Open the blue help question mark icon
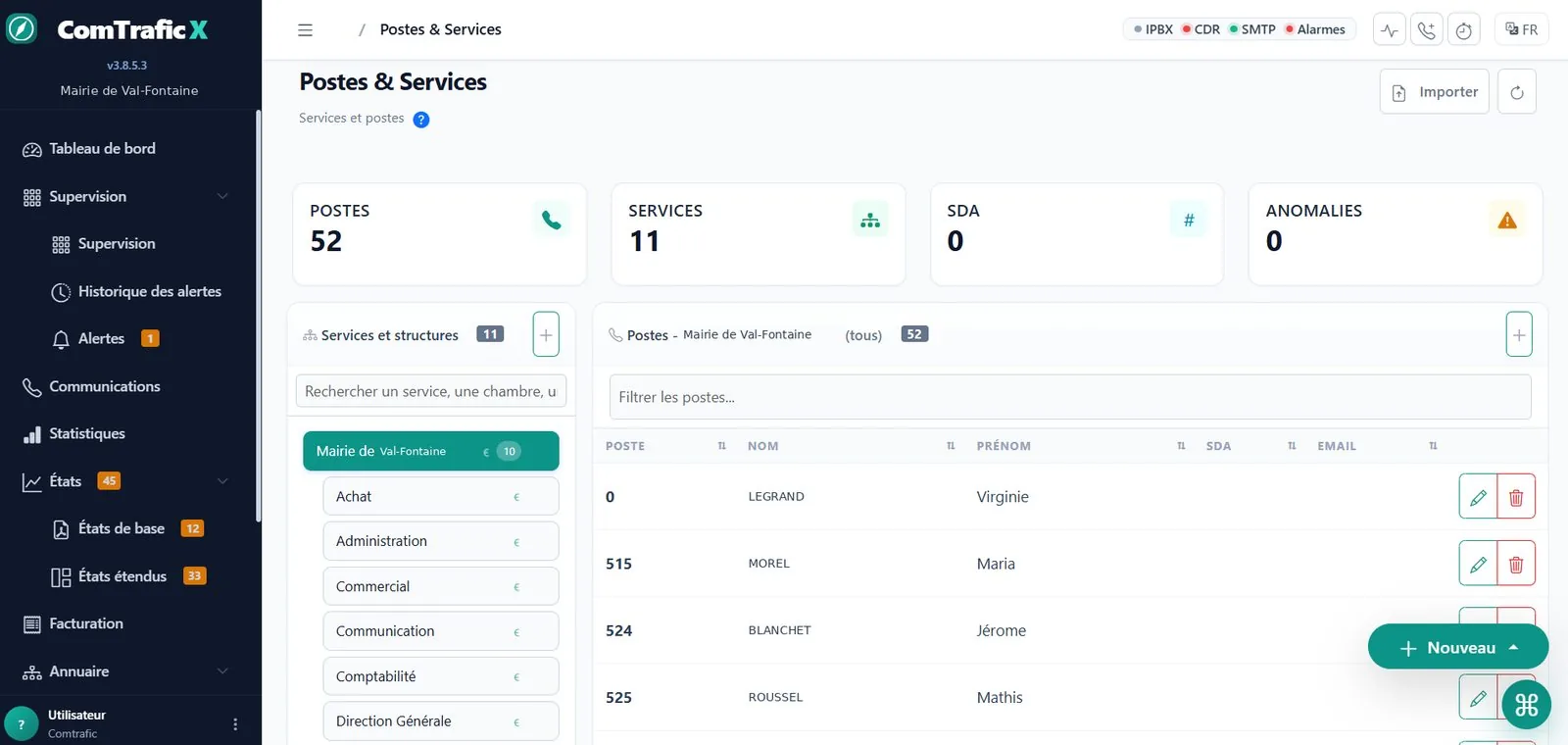This screenshot has height=745, width=1568. point(421,120)
